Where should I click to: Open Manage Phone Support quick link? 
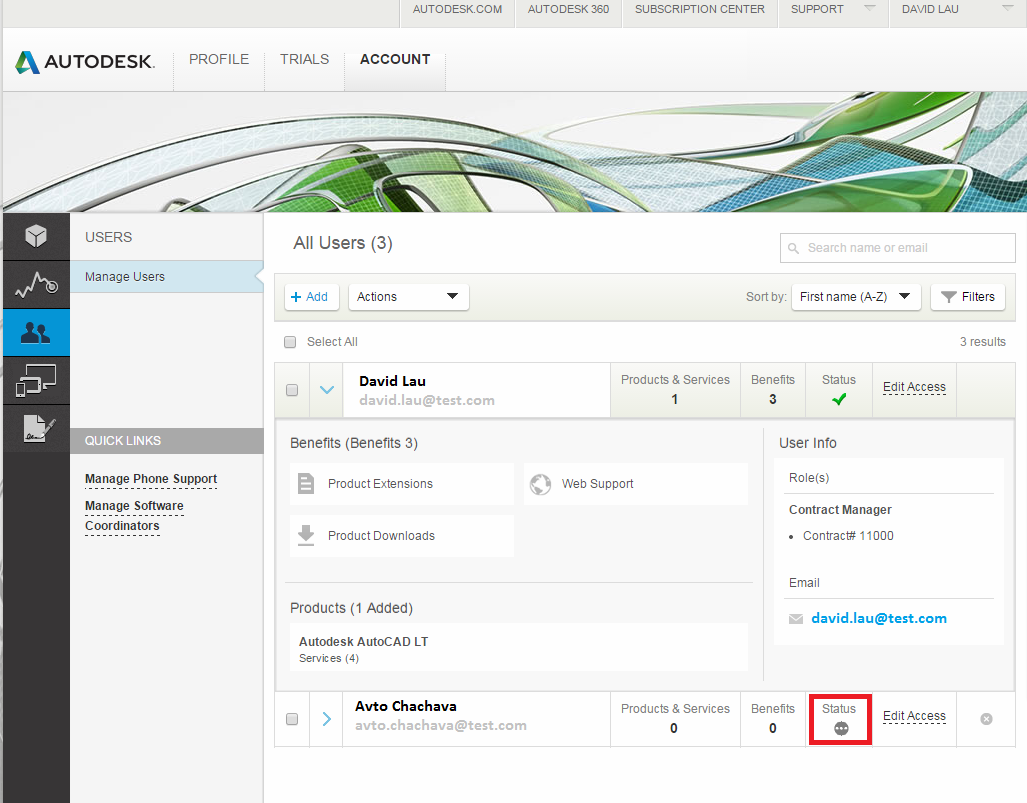coord(151,479)
